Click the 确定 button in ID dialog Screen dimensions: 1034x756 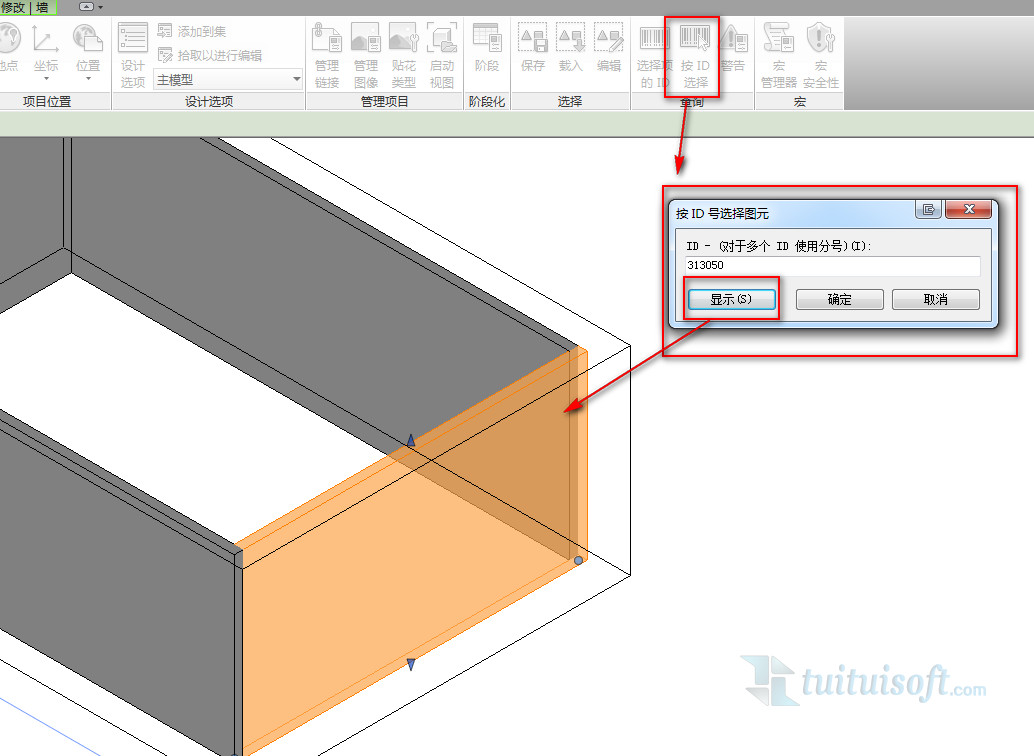coord(839,299)
